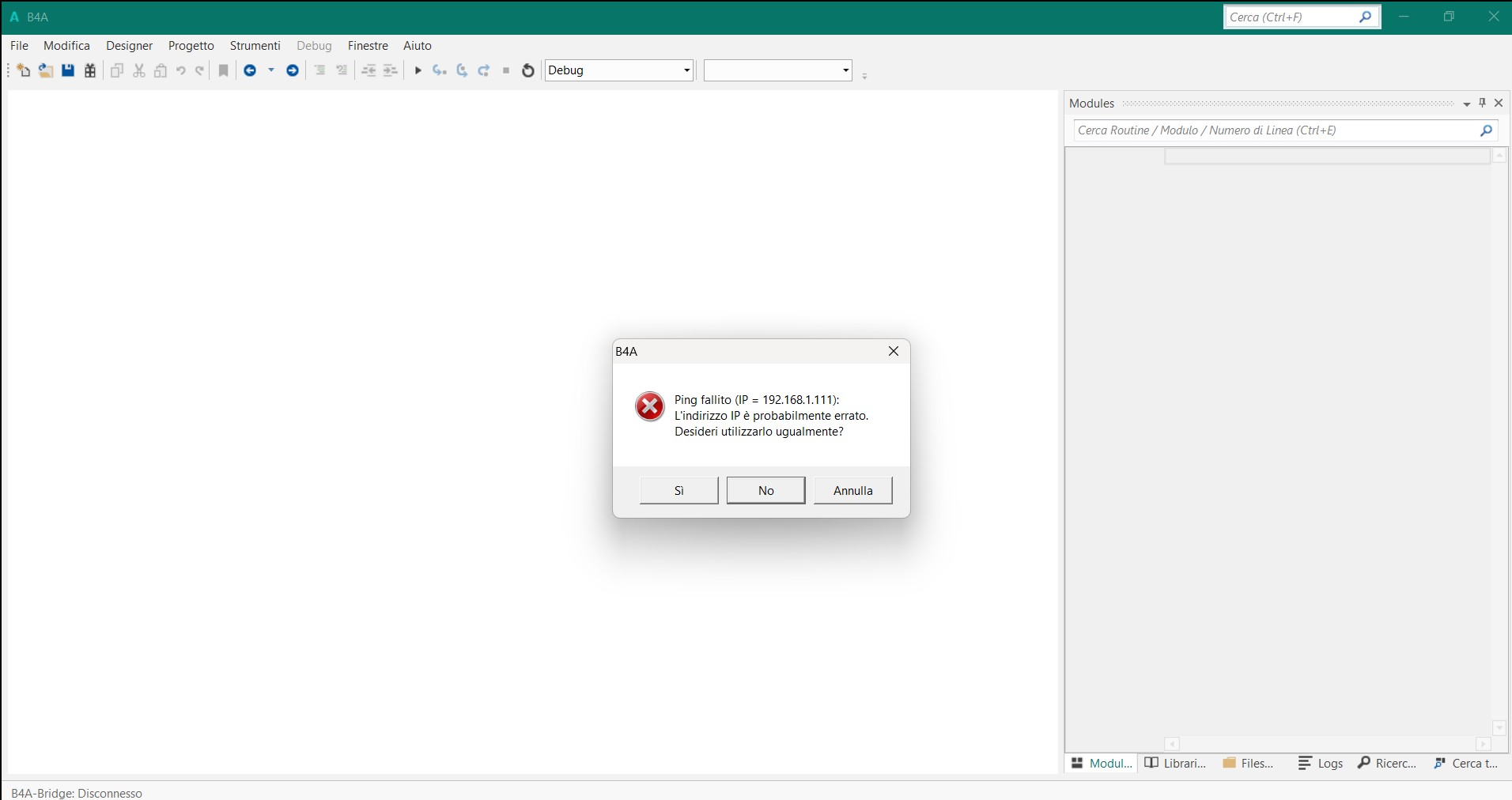Click the increase indent icon

click(390, 70)
